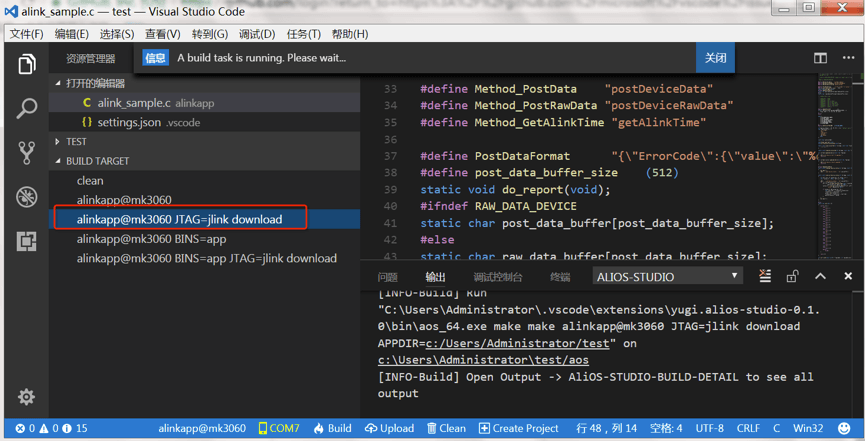Click alinkapp@mk3060 target in status bar
The width and height of the screenshot is (865, 441).
202,428
